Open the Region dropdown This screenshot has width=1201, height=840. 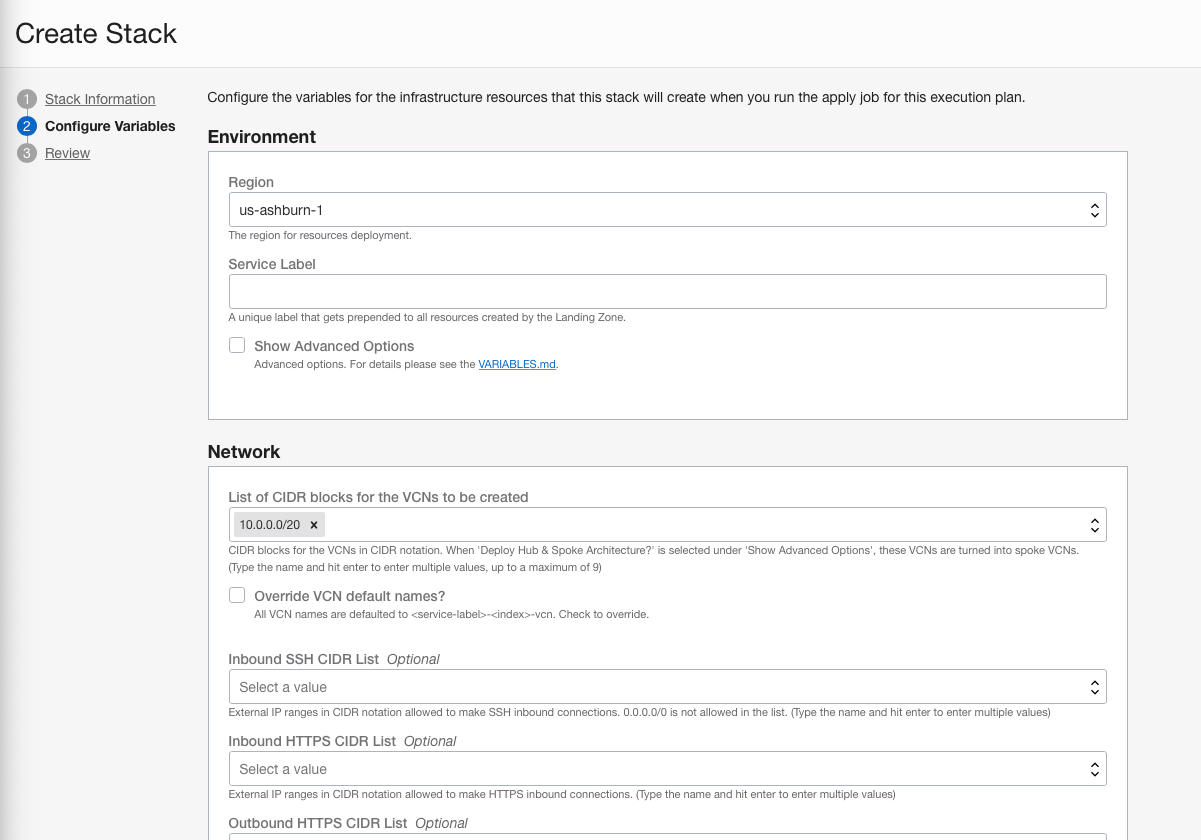[667, 209]
